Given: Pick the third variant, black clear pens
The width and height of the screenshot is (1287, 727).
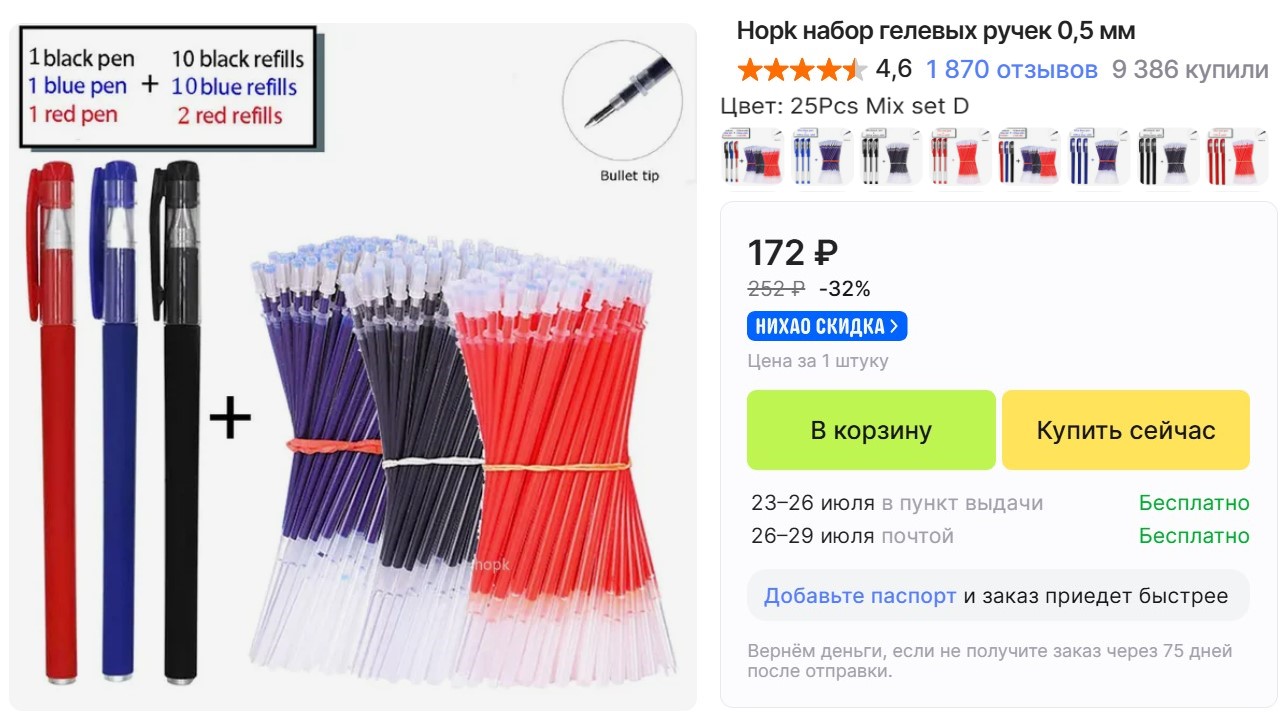Looking at the screenshot, I should tap(891, 156).
